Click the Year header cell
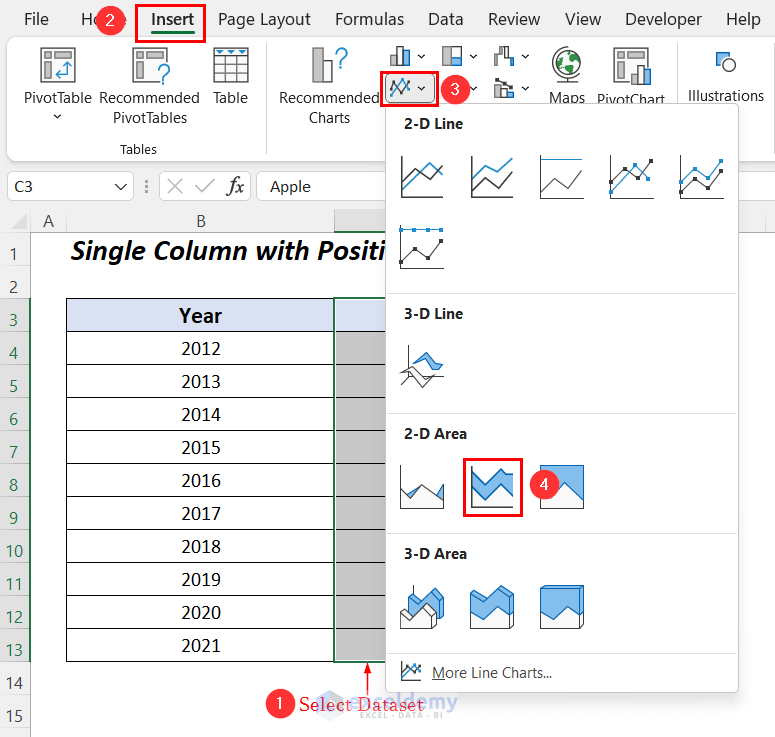This screenshot has height=737, width=775. point(200,315)
